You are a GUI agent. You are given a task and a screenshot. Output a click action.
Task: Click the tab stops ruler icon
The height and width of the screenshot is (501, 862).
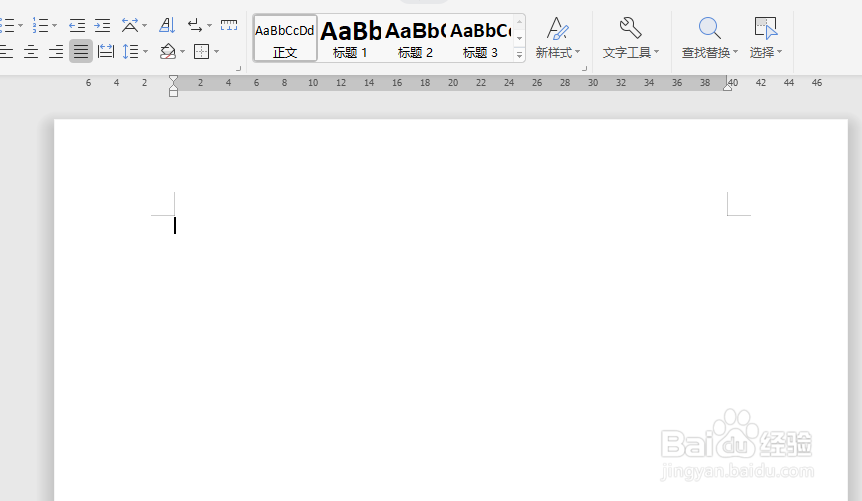coord(229,25)
